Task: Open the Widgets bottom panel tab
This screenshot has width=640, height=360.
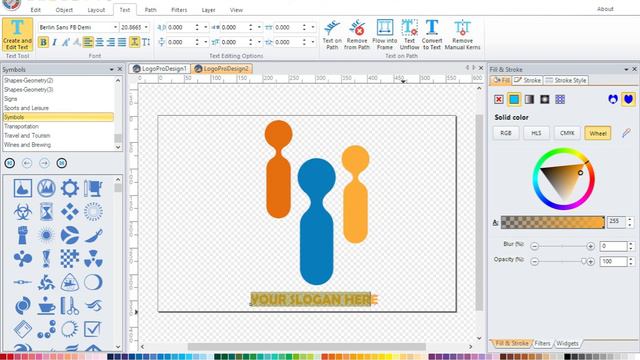Action: pos(567,344)
